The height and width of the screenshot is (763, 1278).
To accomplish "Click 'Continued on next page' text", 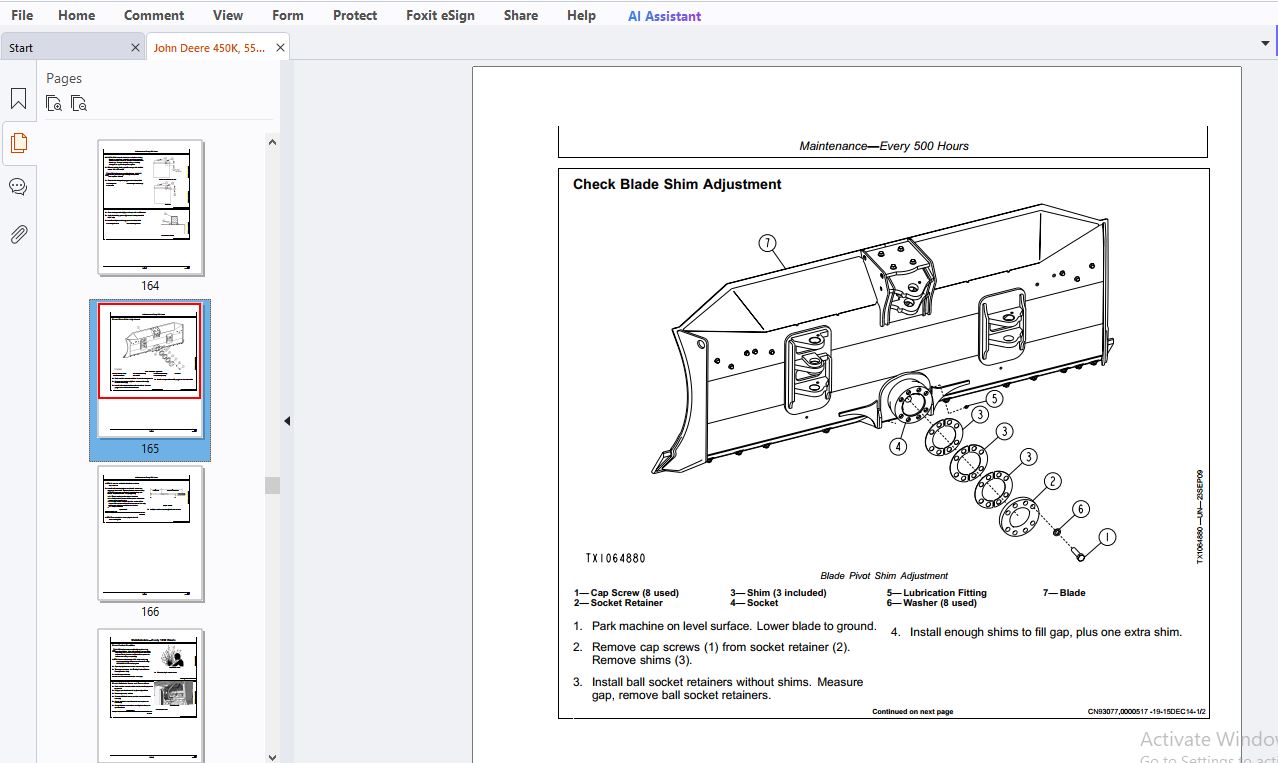I will 912,712.
